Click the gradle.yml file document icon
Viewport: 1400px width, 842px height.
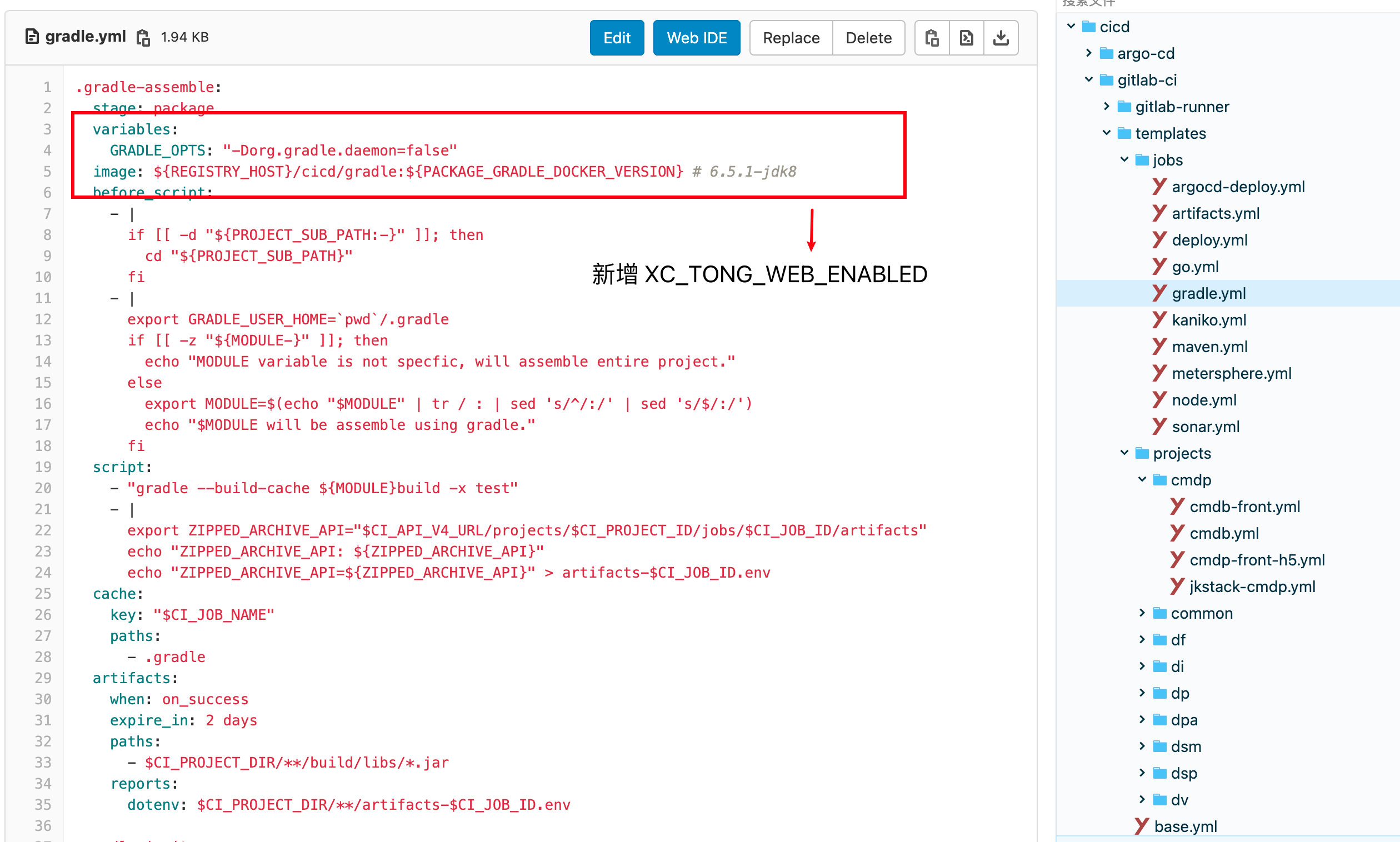[32, 36]
